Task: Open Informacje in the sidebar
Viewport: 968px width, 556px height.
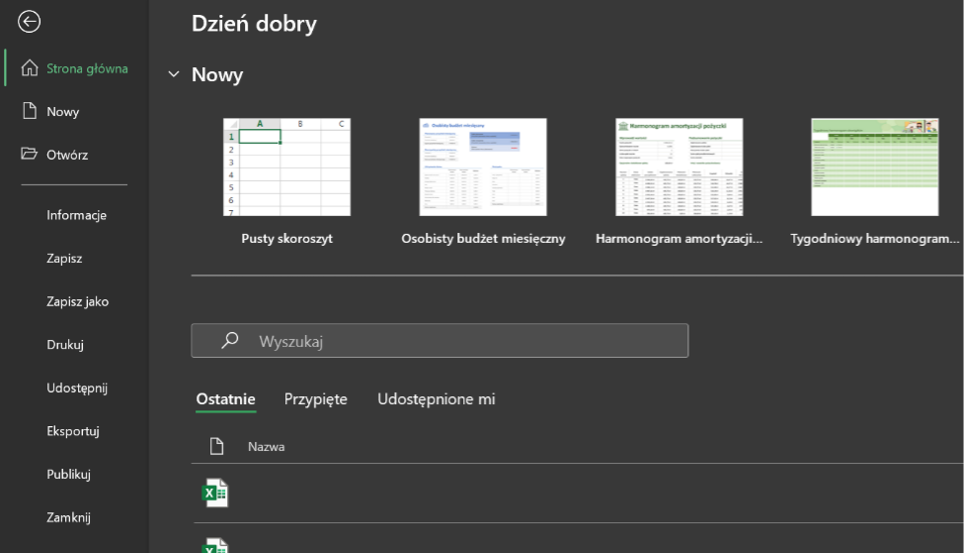Action: pyautogui.click(x=76, y=215)
